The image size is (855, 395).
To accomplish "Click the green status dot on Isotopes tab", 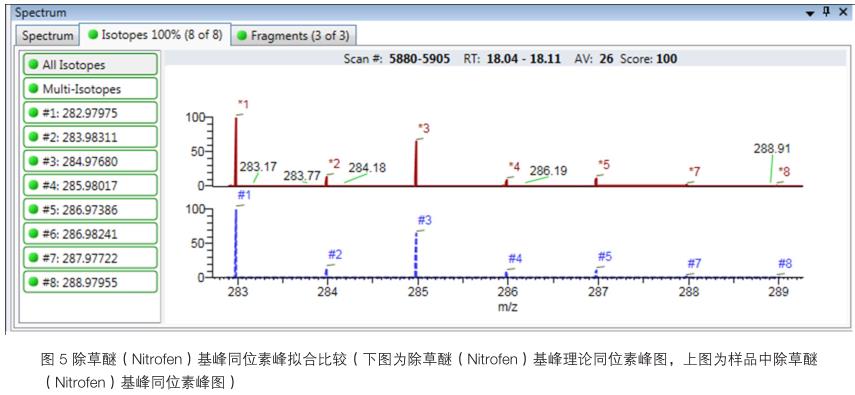I will (93, 34).
